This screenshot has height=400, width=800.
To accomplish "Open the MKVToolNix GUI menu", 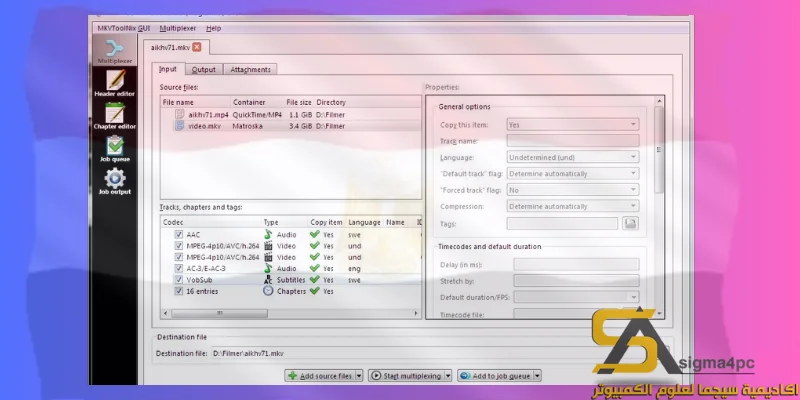I will (123, 29).
